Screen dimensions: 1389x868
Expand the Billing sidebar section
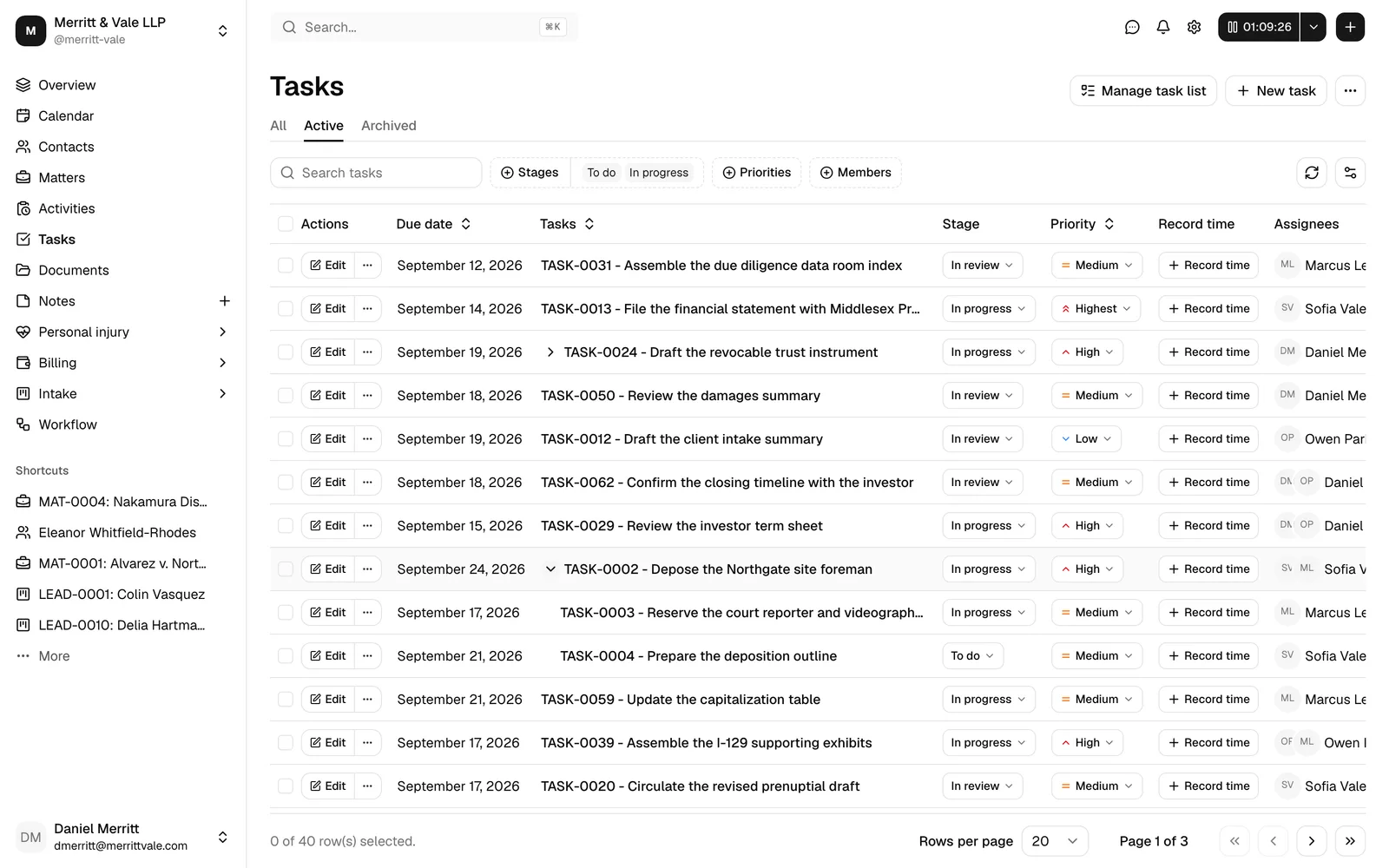tap(223, 363)
